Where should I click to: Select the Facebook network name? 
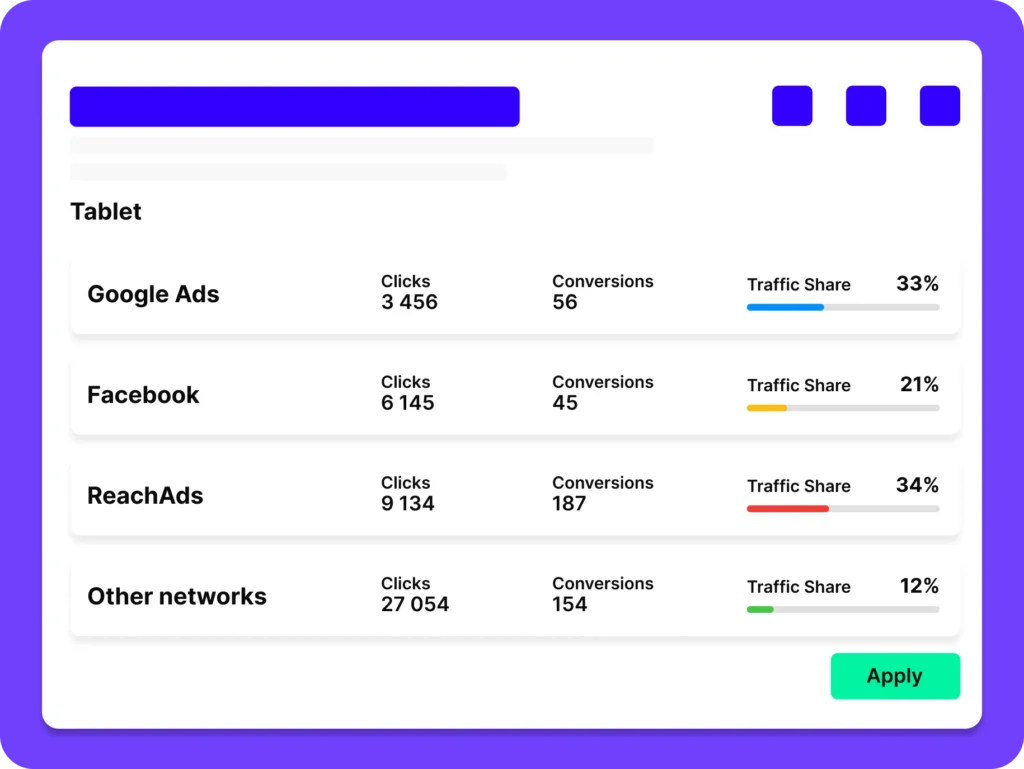click(x=143, y=395)
